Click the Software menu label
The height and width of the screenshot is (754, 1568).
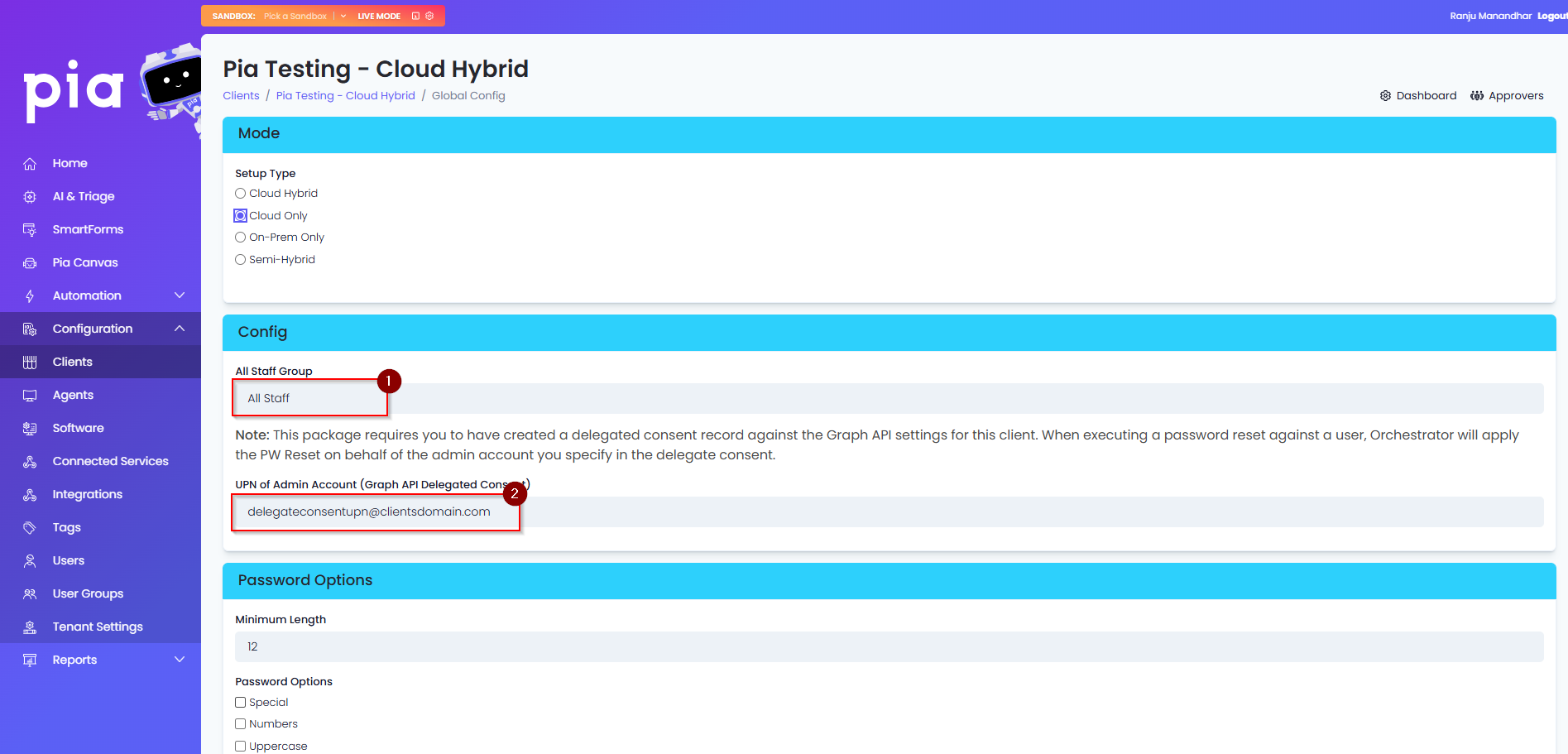[x=79, y=428]
